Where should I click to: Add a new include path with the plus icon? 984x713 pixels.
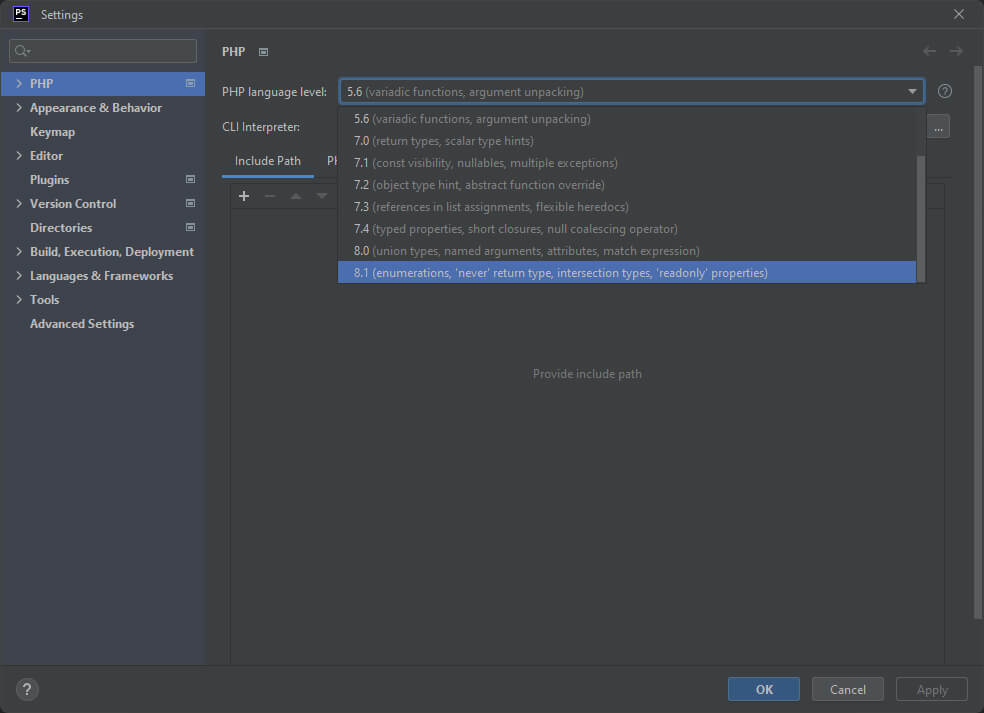244,196
